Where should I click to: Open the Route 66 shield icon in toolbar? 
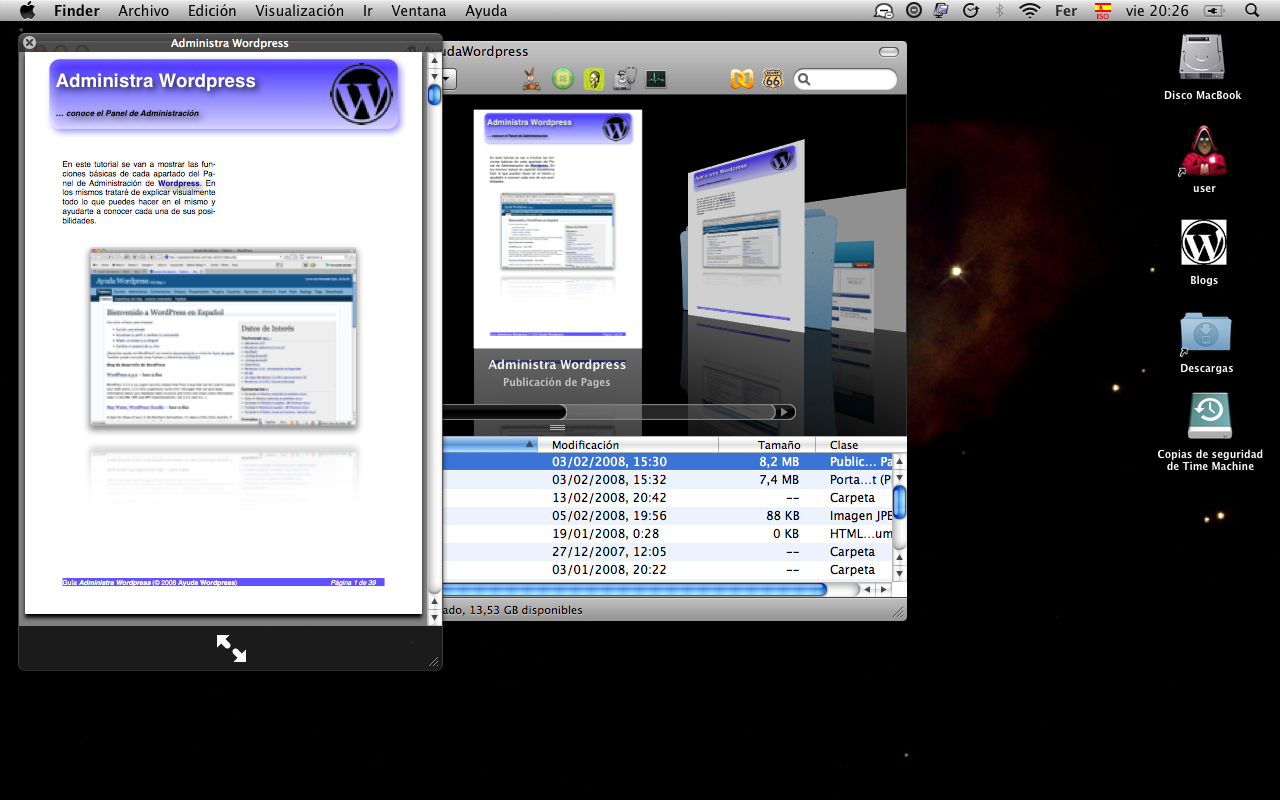click(x=772, y=79)
